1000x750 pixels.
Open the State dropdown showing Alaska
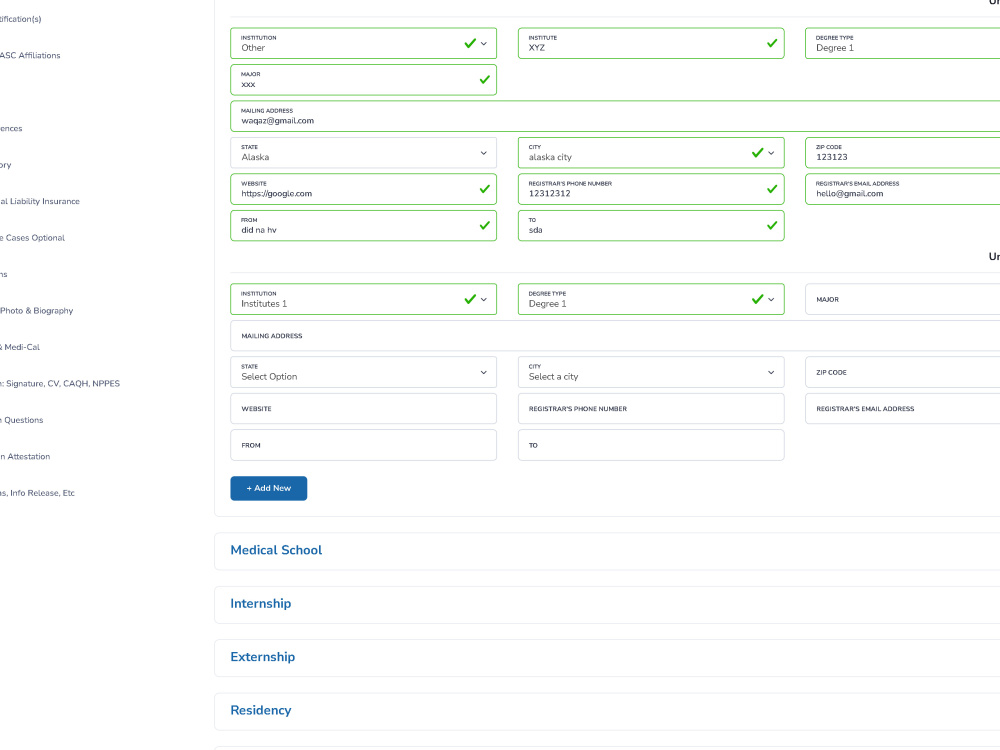(x=363, y=153)
